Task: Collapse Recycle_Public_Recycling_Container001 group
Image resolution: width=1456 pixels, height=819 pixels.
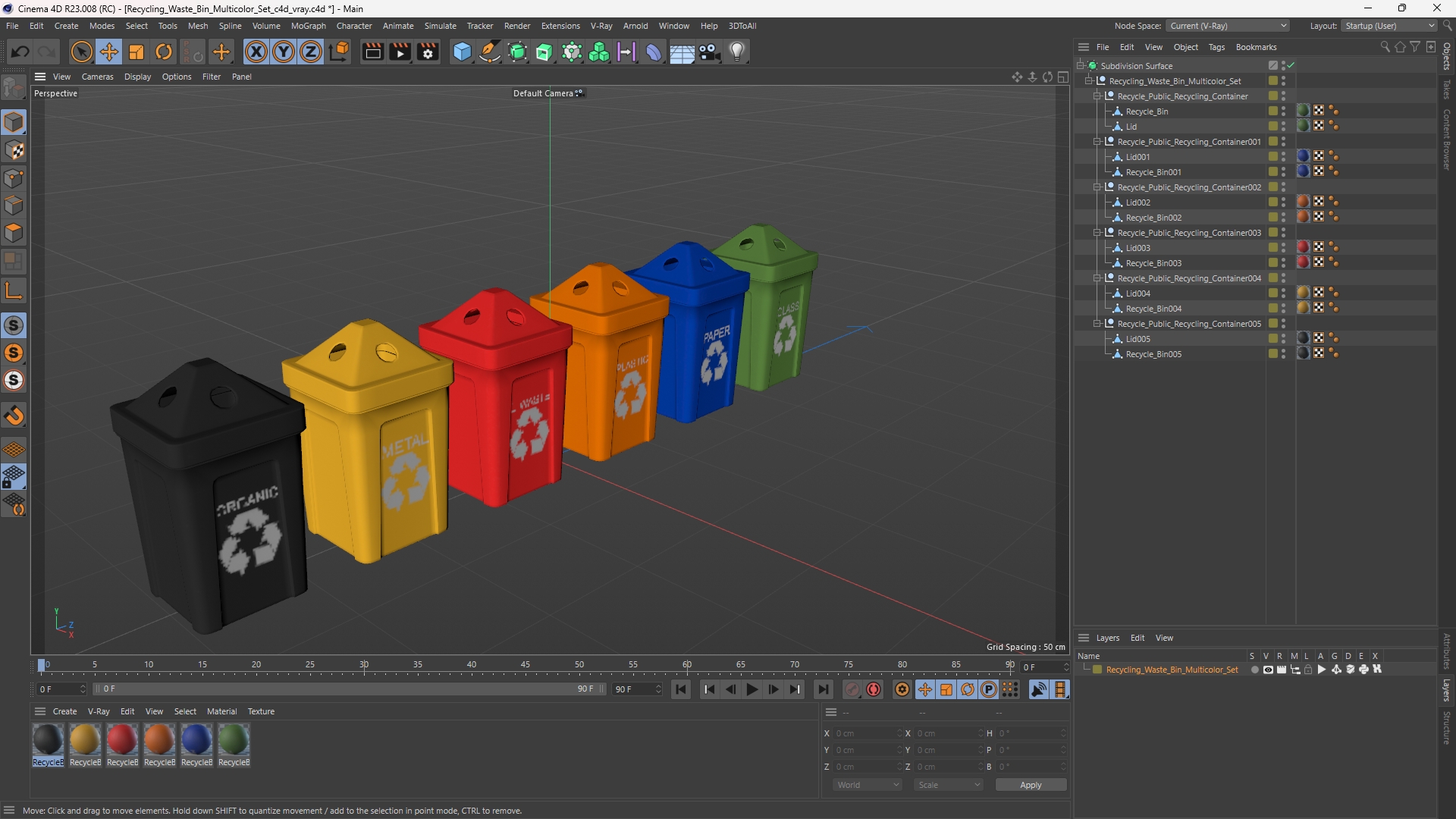Action: 1097,142
